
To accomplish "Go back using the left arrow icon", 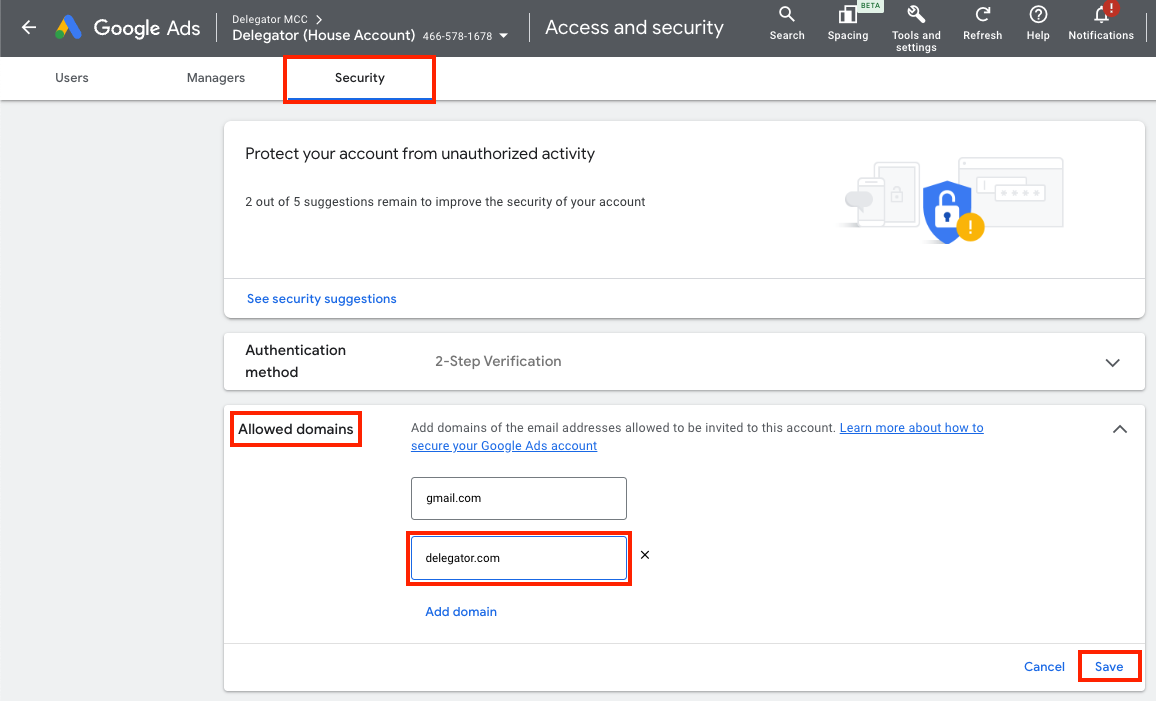I will pyautogui.click(x=29, y=28).
